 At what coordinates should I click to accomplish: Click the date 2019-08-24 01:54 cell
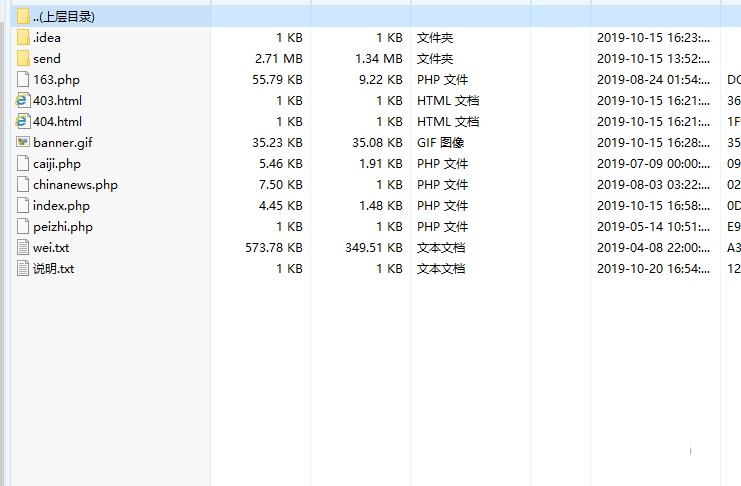coord(653,79)
